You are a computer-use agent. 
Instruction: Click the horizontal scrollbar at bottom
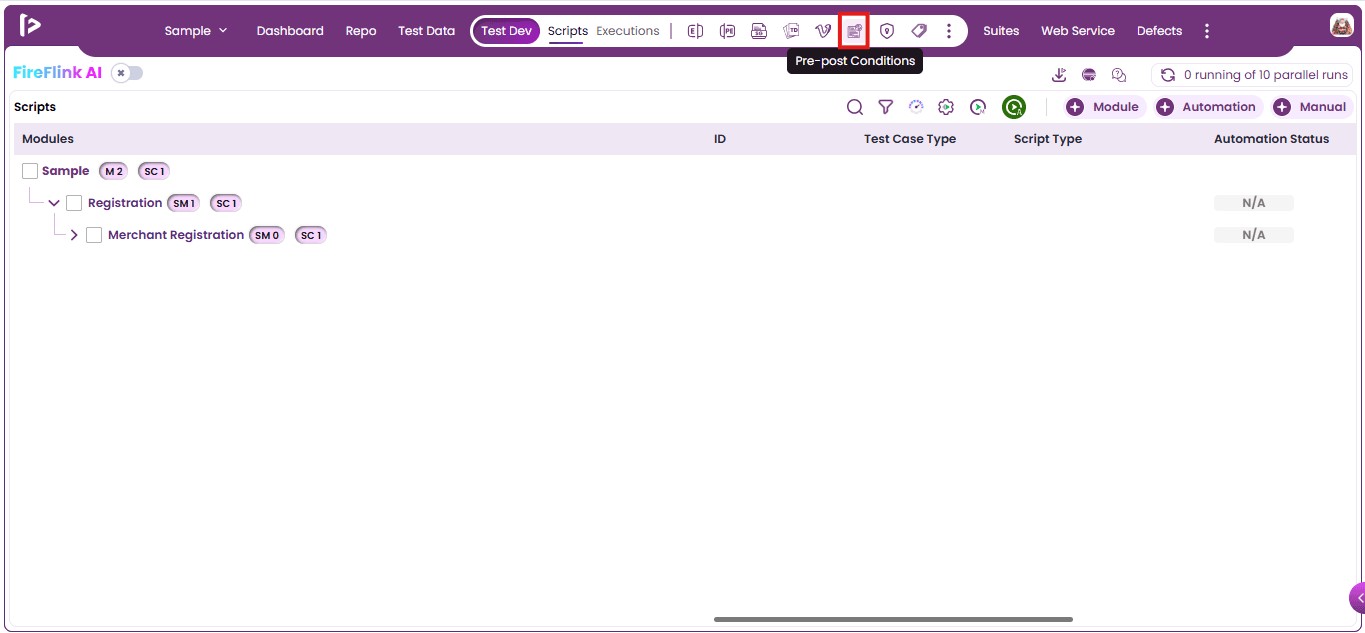[893, 620]
